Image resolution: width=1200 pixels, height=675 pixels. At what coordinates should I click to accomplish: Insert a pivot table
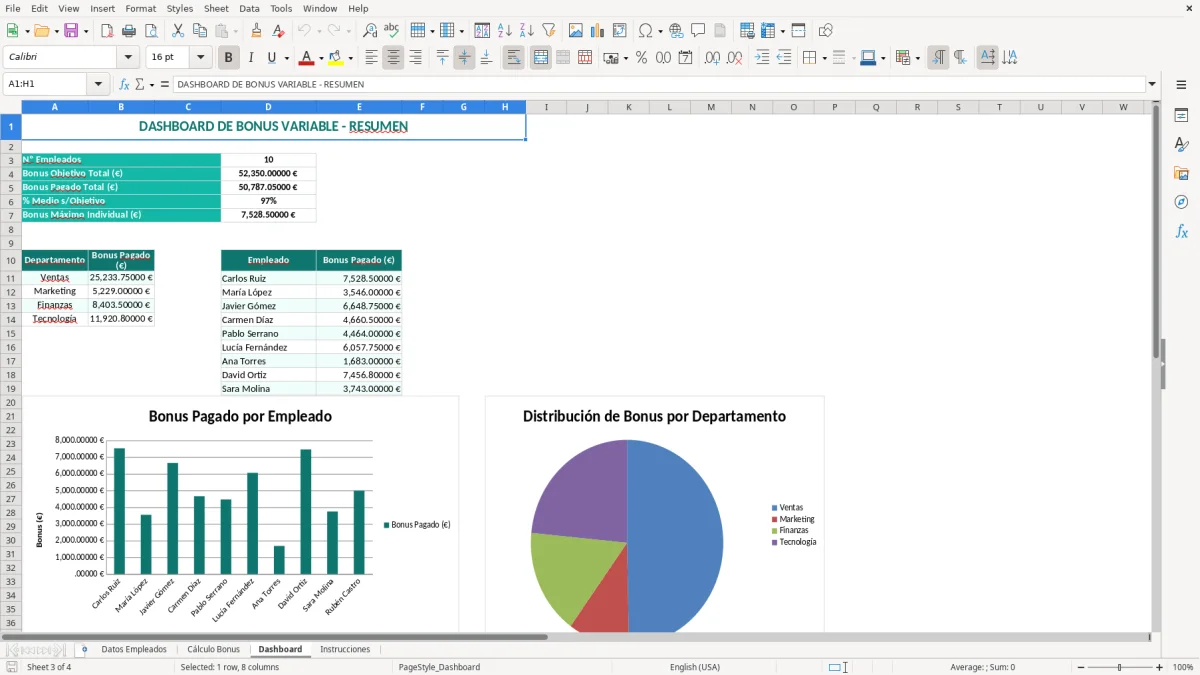coord(620,31)
